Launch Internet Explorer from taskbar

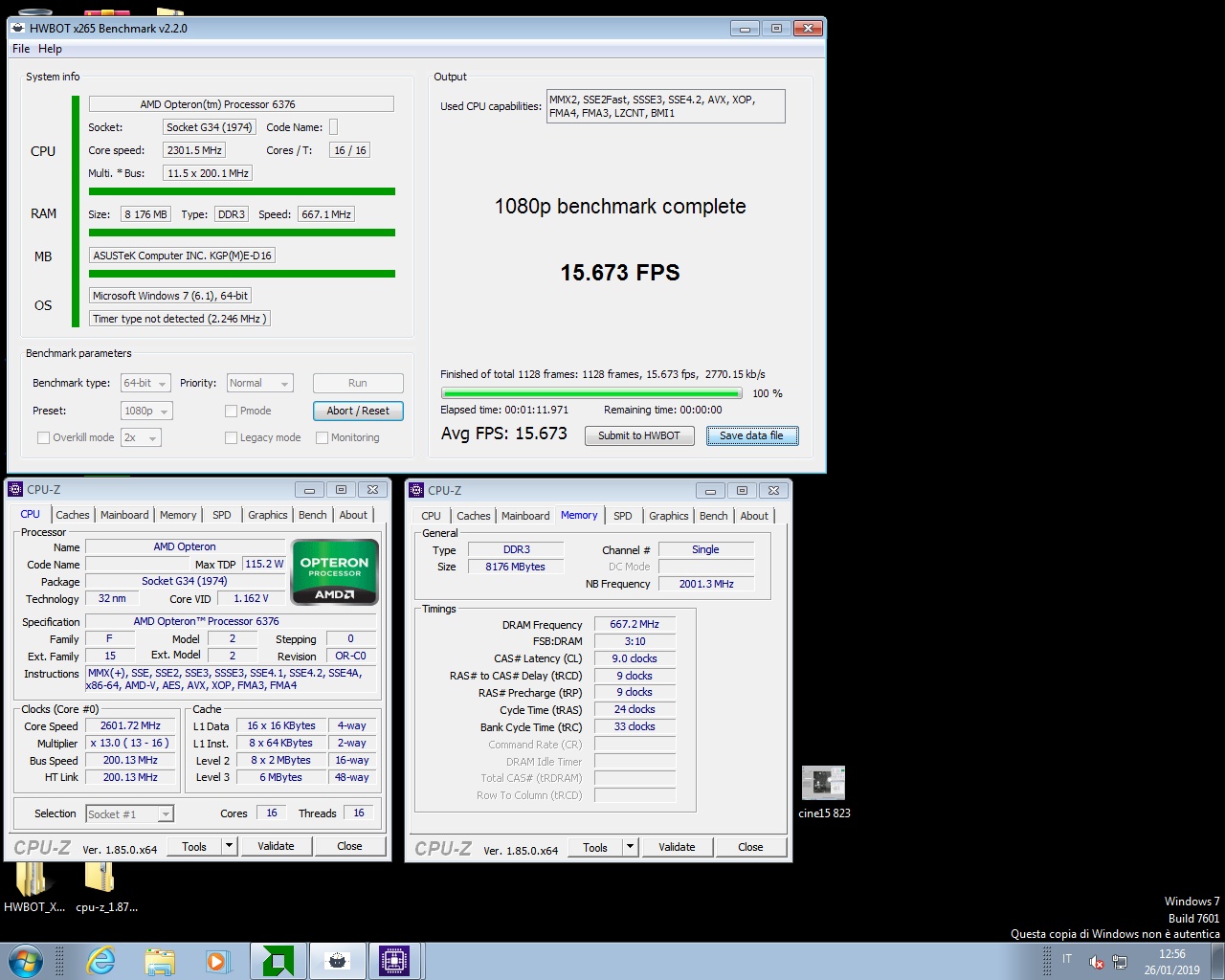tap(100, 961)
